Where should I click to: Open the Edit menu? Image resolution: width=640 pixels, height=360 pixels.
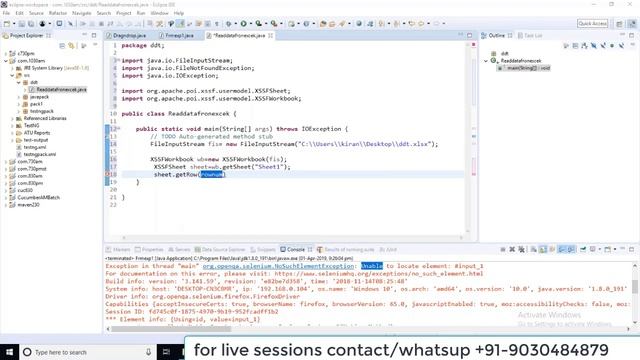(x=19, y=13)
